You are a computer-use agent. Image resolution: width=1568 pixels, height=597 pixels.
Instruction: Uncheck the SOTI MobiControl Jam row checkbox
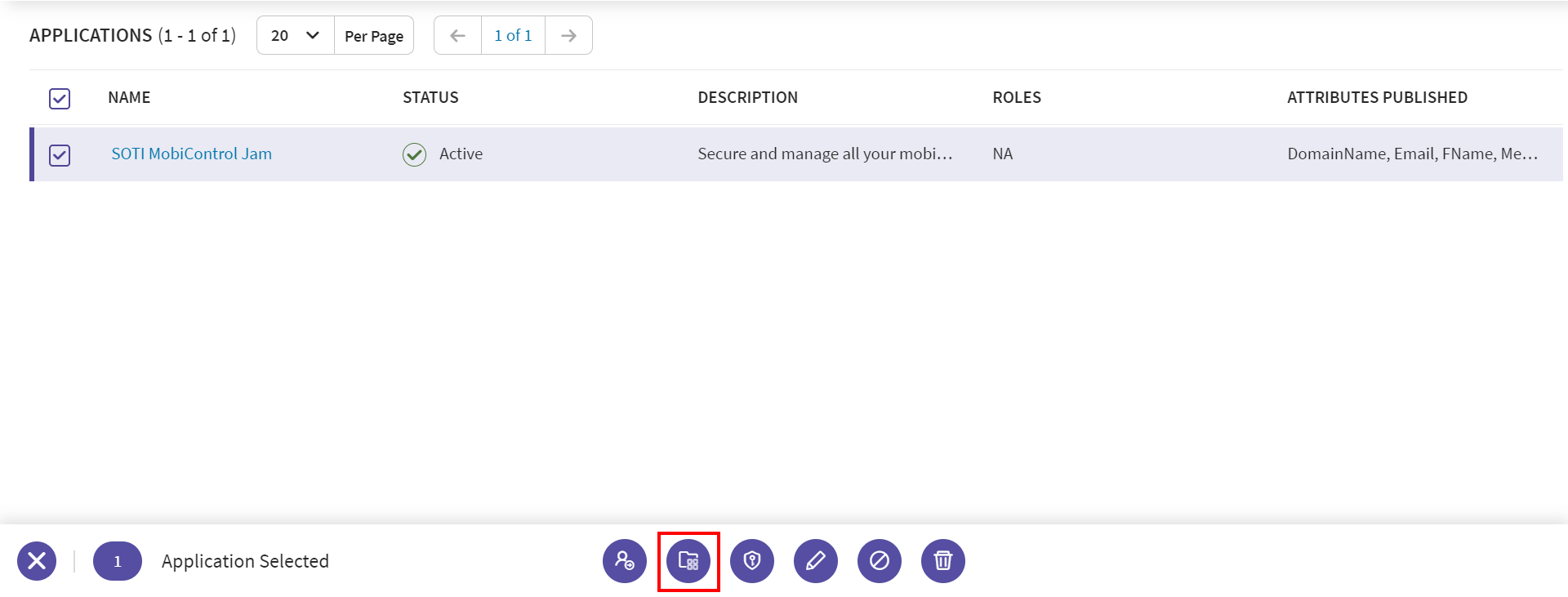pos(60,155)
